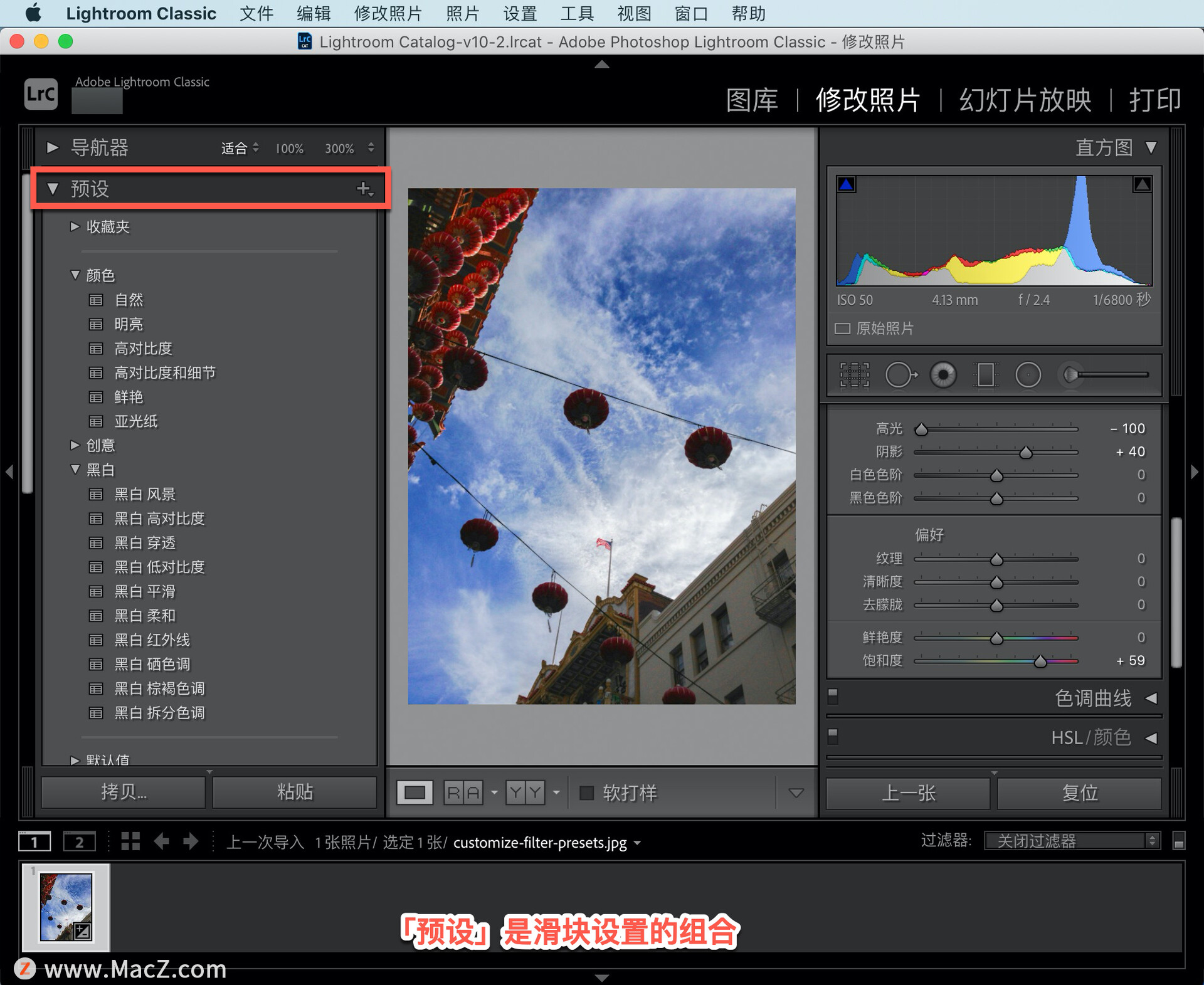Collapse the 预设 panel triangle
This screenshot has height=985, width=1204.
(x=53, y=189)
